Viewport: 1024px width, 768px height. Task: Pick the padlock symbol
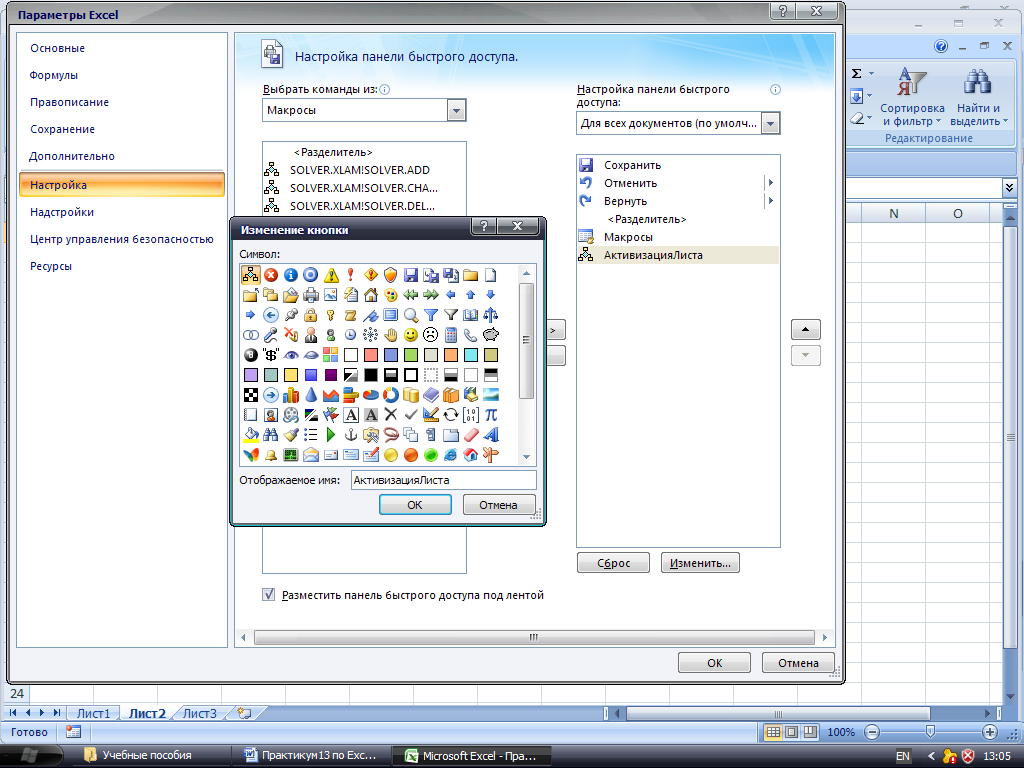point(311,315)
